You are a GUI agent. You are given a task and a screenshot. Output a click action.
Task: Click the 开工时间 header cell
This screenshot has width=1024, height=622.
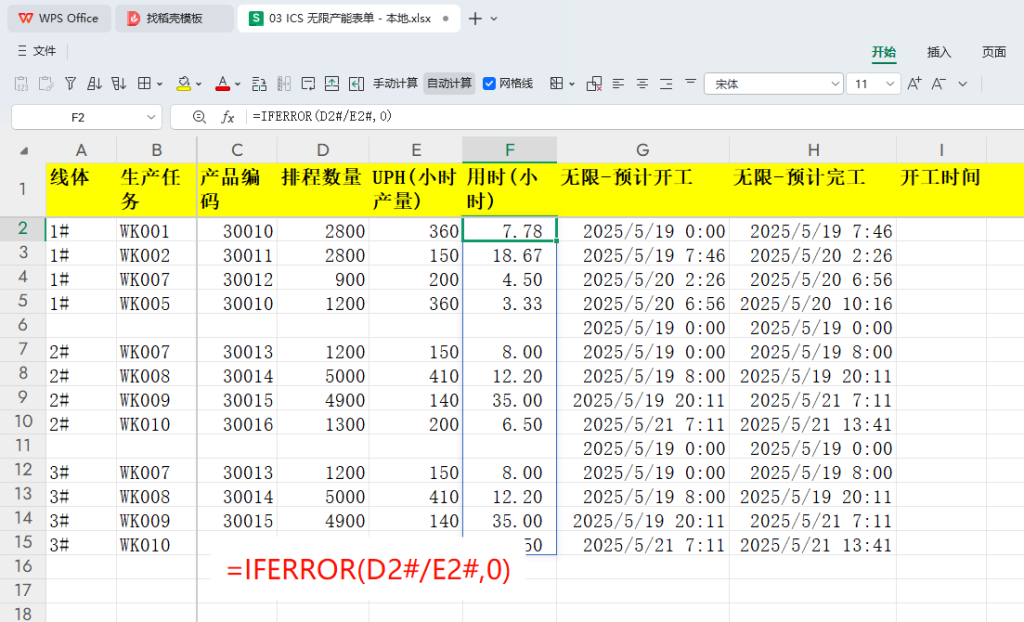(x=941, y=189)
